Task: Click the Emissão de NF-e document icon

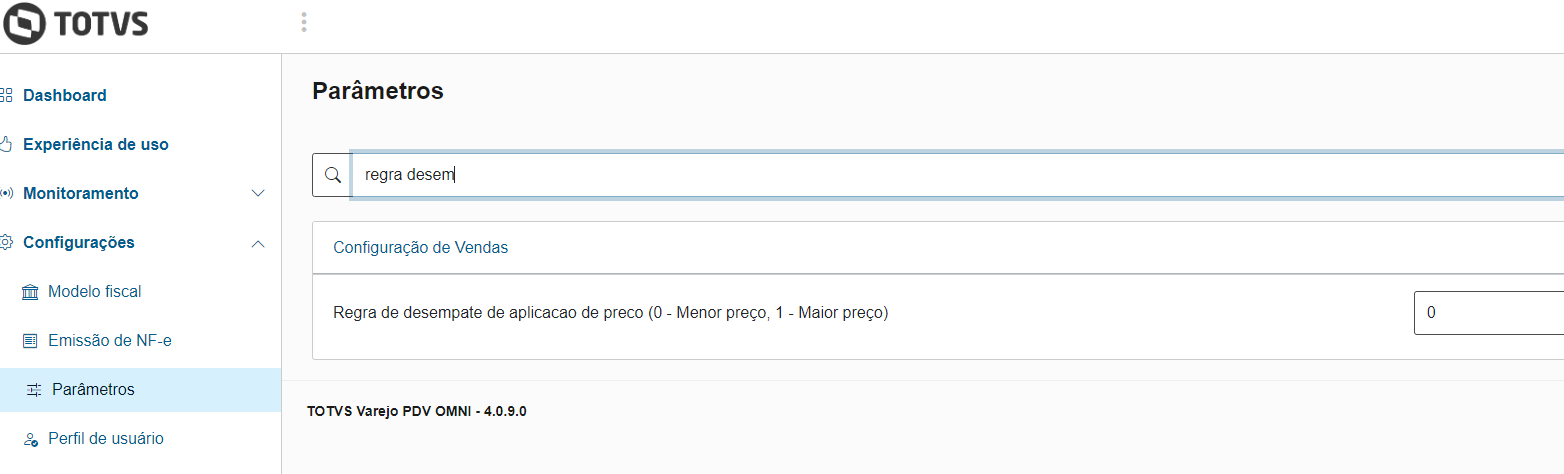Action: coord(29,341)
